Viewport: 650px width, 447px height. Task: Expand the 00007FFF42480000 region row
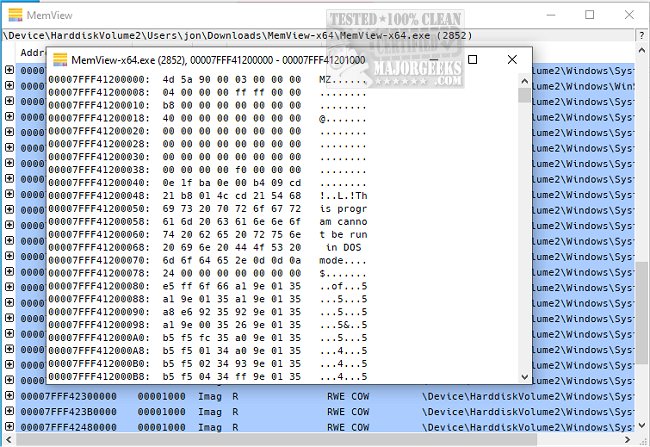9,426
